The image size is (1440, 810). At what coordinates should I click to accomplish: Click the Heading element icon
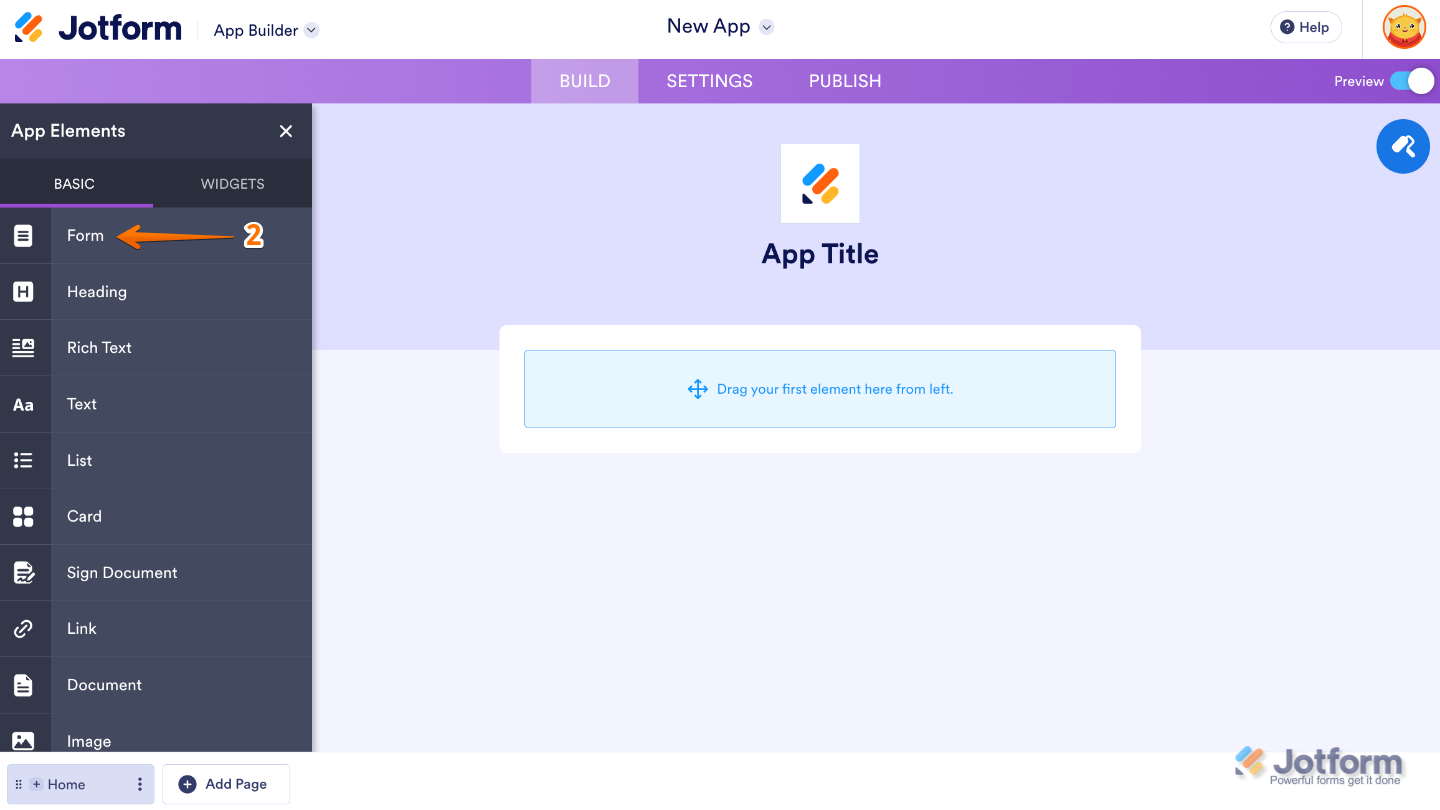point(24,291)
